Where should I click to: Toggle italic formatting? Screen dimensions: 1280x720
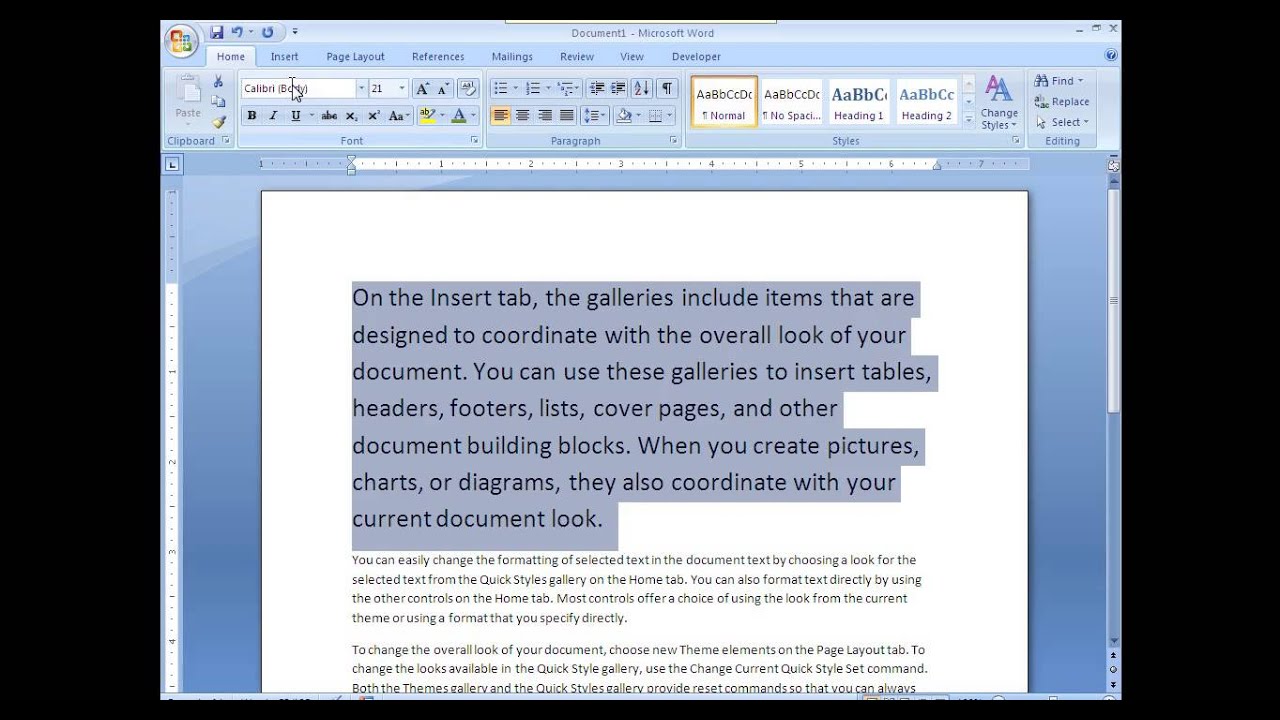(x=273, y=116)
